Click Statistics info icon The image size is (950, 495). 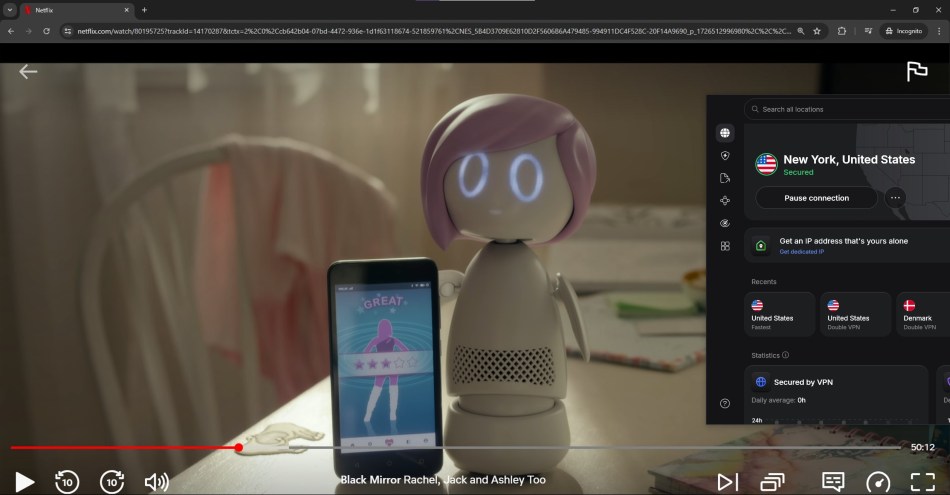tap(785, 355)
